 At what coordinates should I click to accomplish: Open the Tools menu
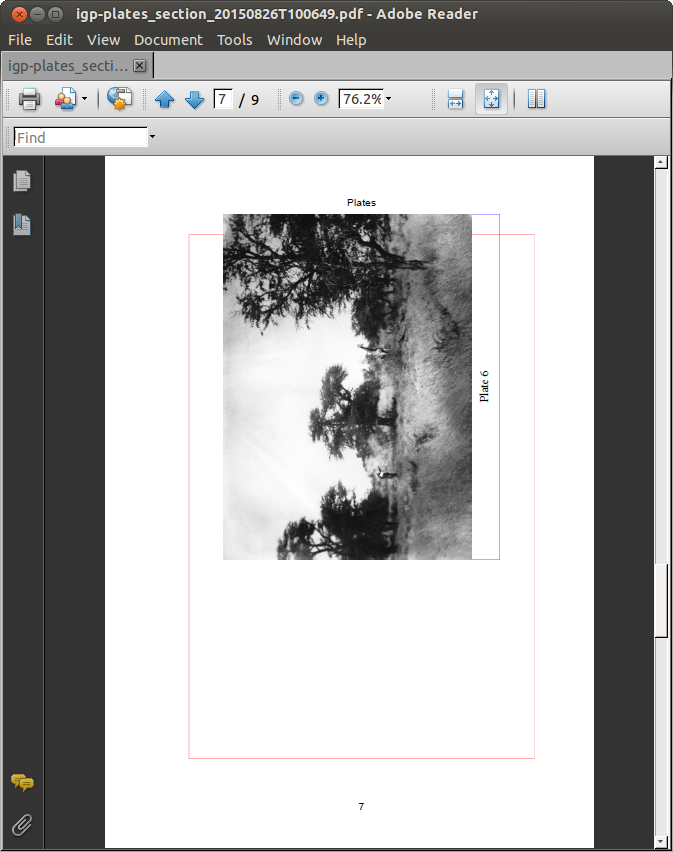pos(235,40)
